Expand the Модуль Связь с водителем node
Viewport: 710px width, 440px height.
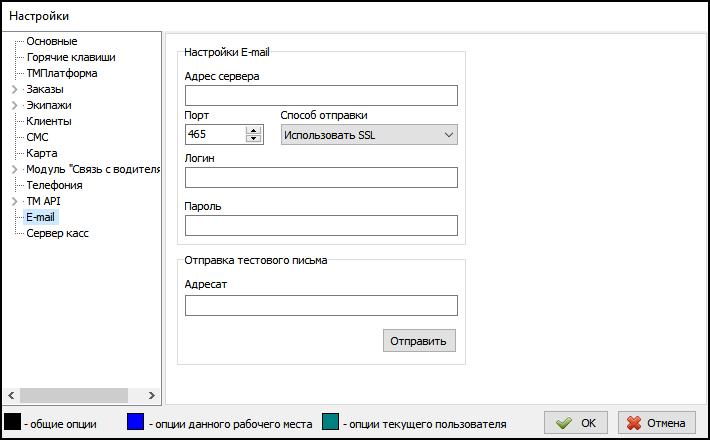tap(14, 170)
